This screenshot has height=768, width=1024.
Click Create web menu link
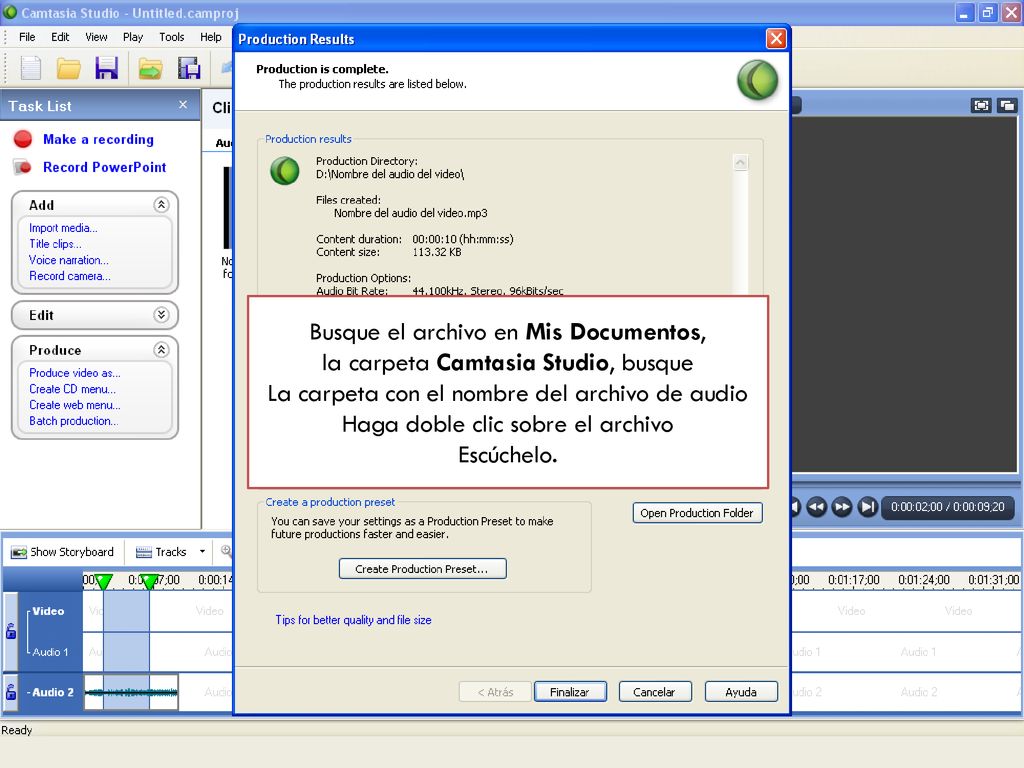(74, 405)
